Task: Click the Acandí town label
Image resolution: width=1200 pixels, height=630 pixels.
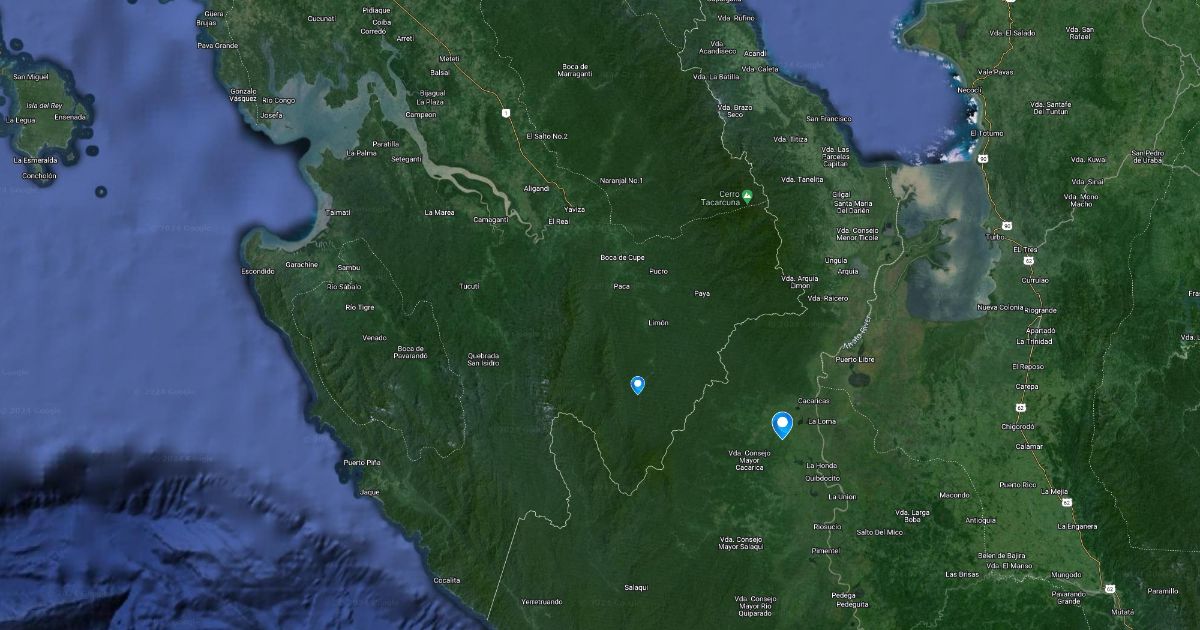Action: coord(756,53)
